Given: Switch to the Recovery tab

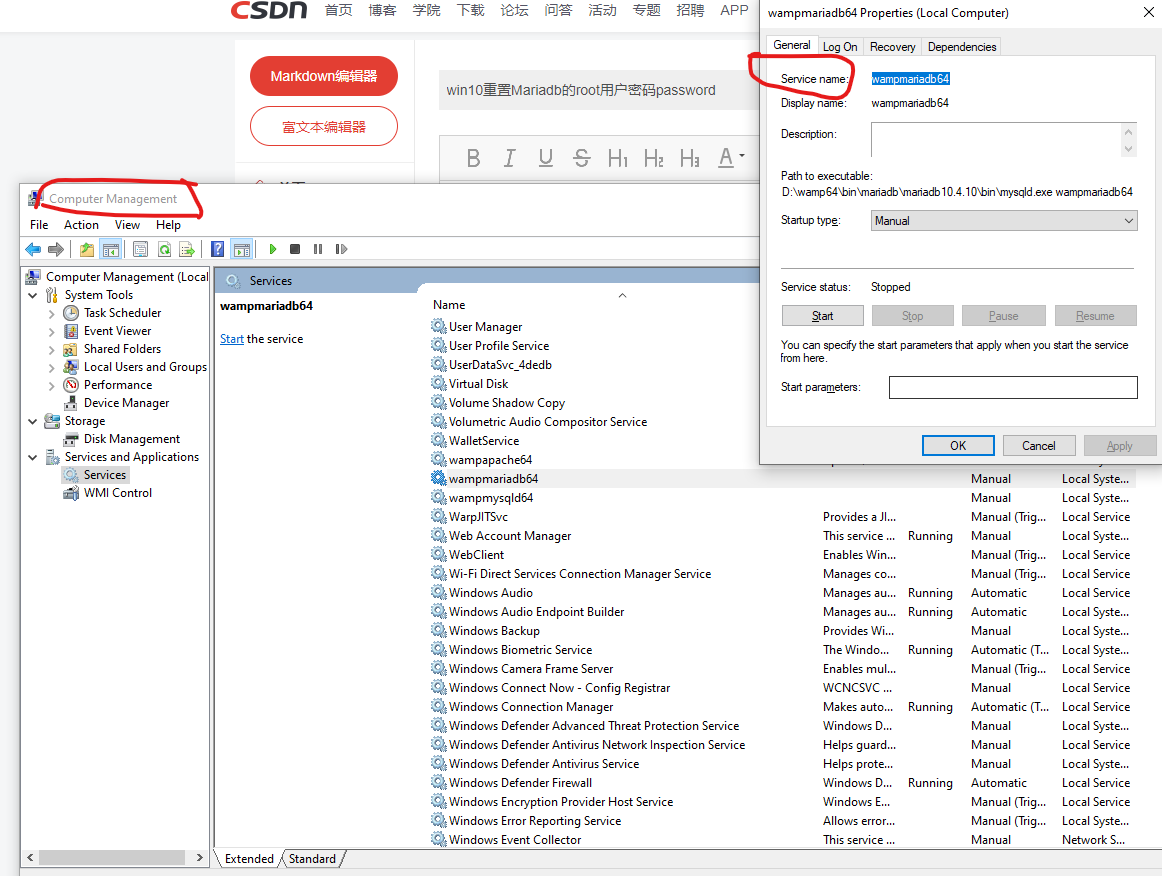Looking at the screenshot, I should point(892,46).
